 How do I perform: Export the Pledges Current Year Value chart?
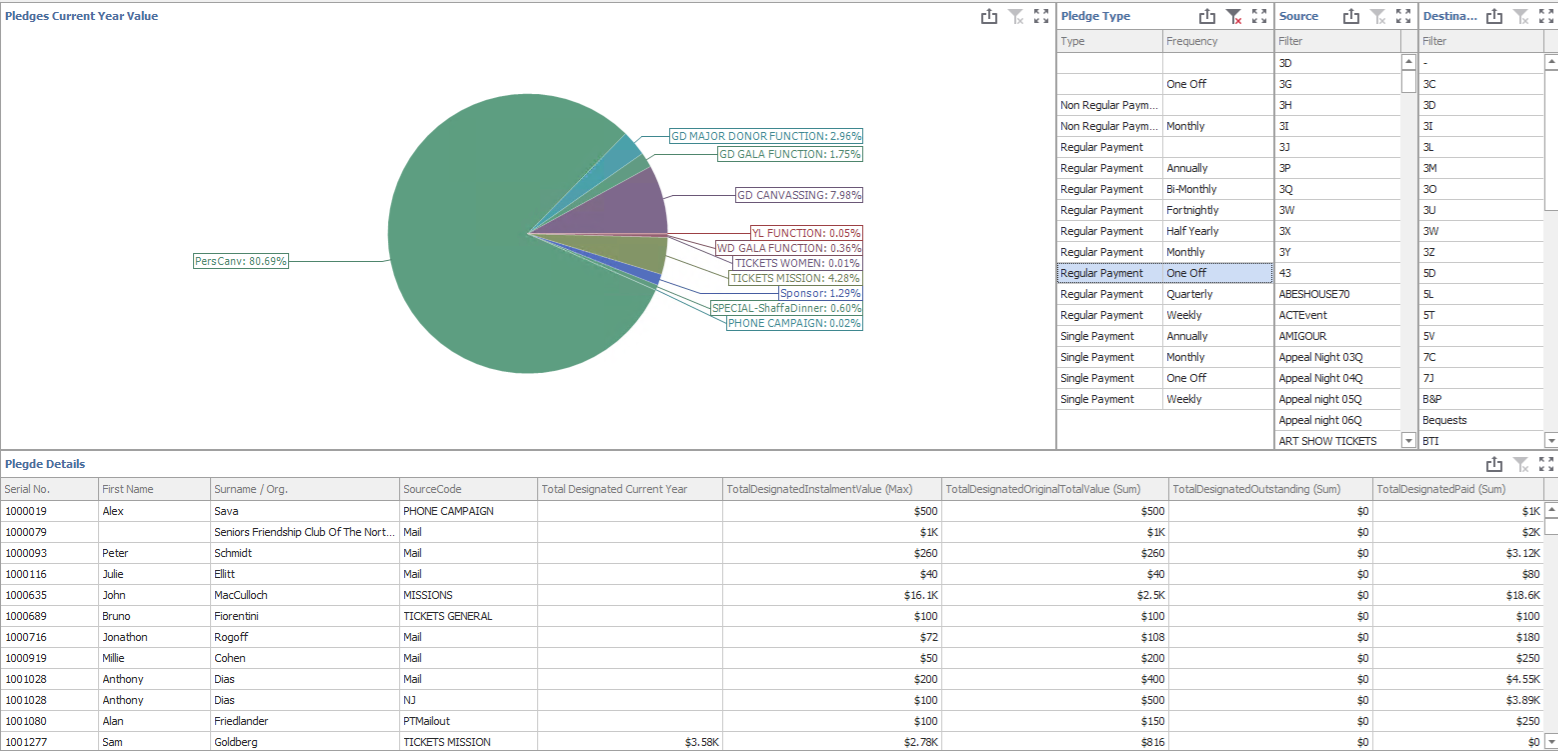[989, 16]
